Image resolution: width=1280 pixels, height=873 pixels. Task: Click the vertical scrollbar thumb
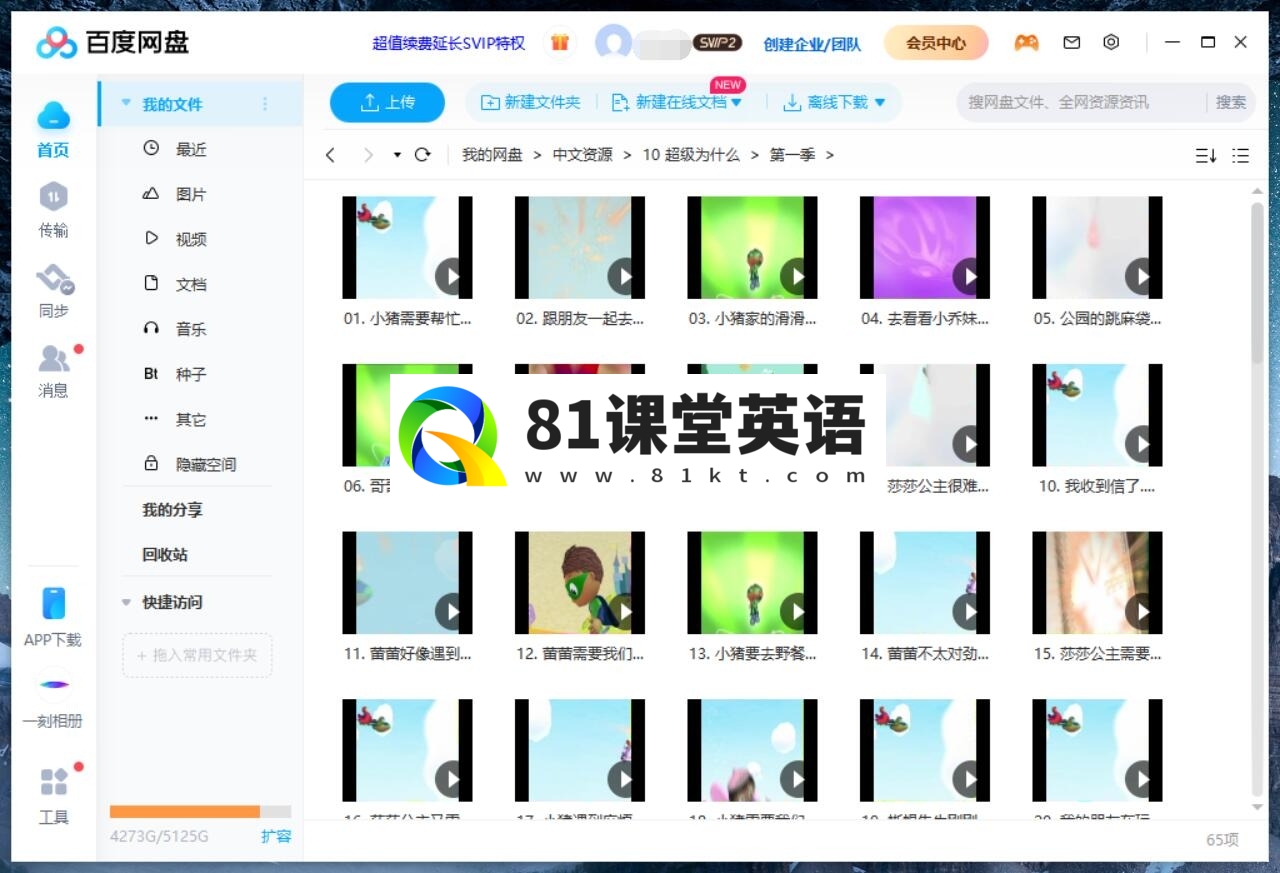[1258, 282]
